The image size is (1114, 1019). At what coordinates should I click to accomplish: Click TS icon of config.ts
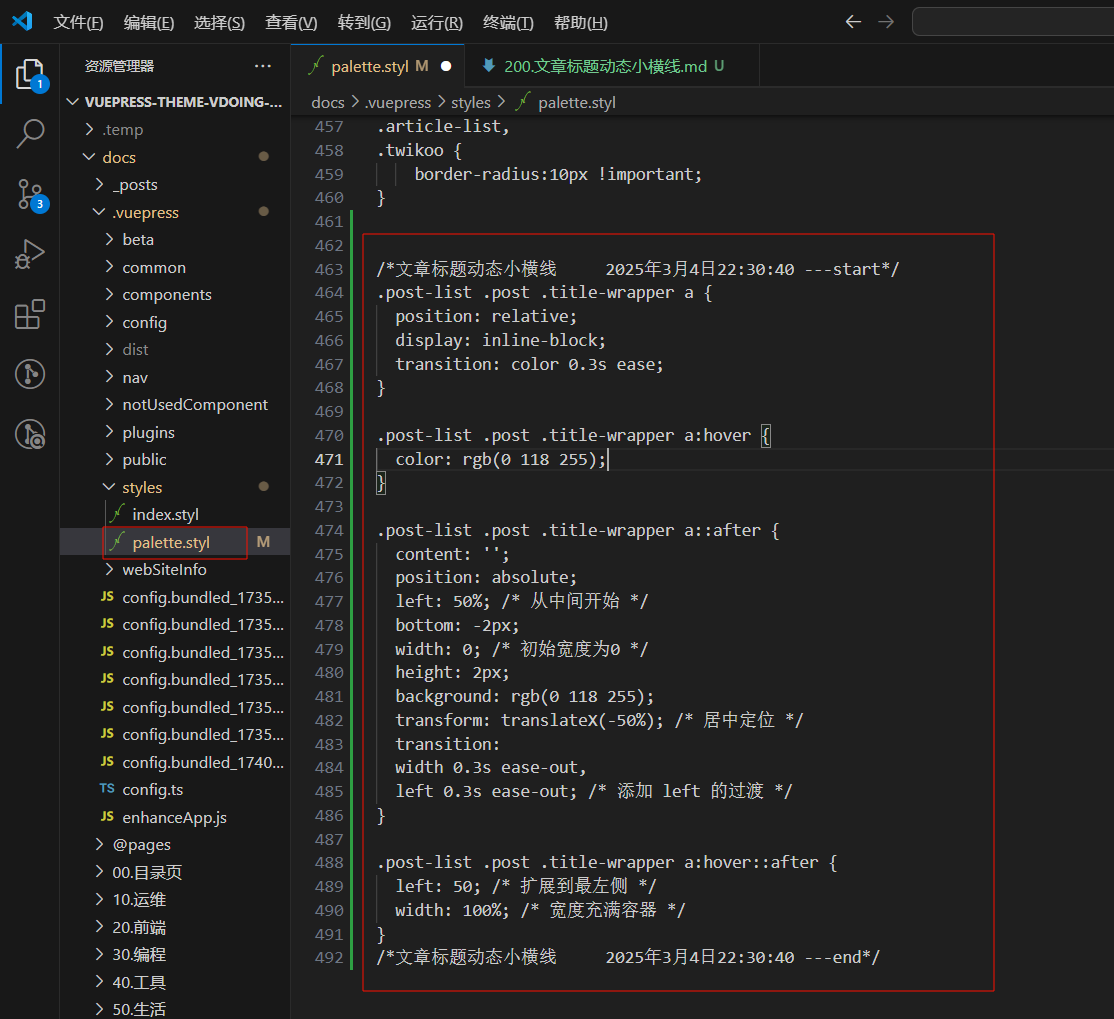click(x=107, y=789)
